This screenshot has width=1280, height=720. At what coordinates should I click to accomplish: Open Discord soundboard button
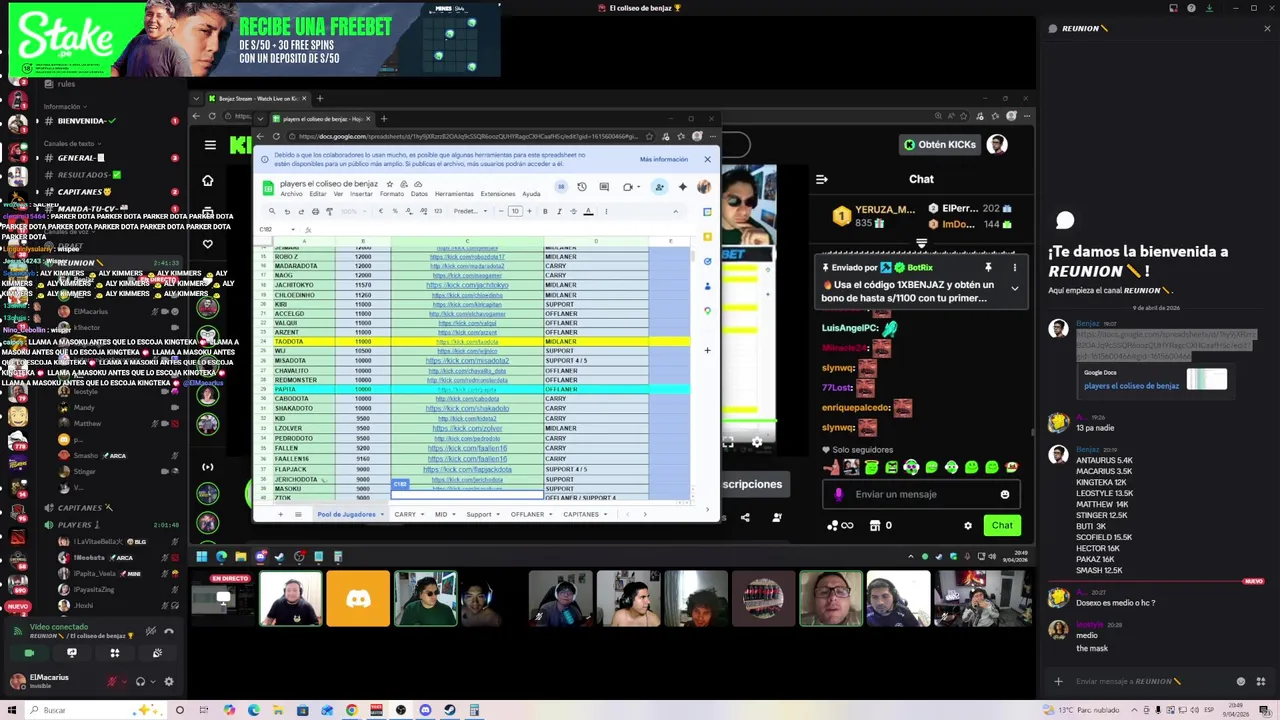[157, 653]
